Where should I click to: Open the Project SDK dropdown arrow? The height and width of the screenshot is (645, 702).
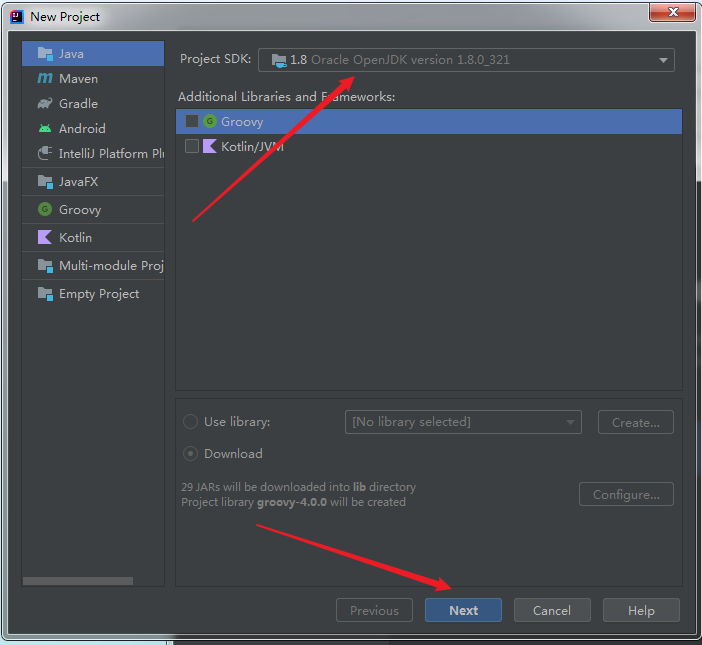[663, 60]
